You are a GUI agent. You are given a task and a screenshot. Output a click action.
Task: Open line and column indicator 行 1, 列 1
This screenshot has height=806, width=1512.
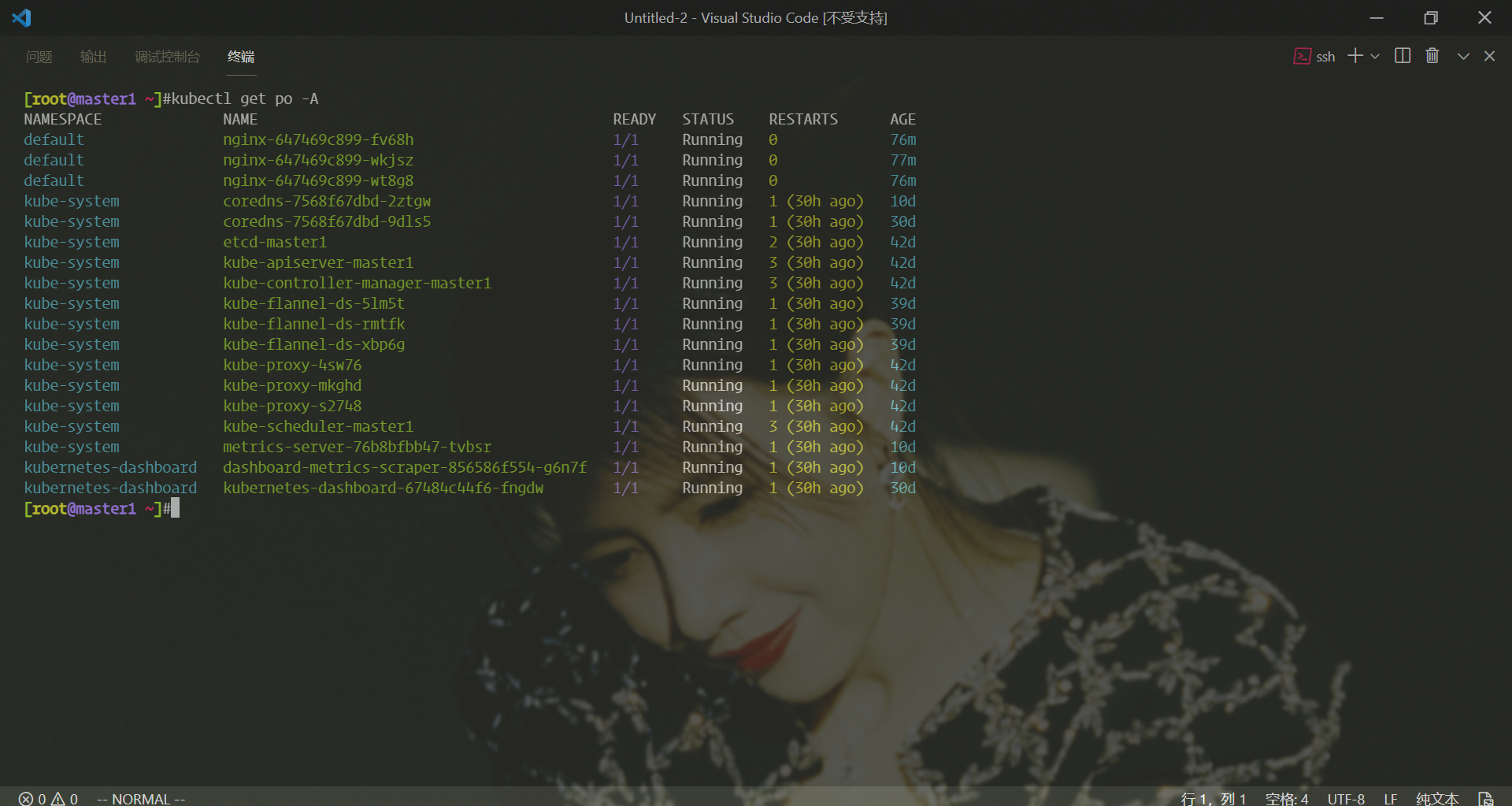(1214, 798)
